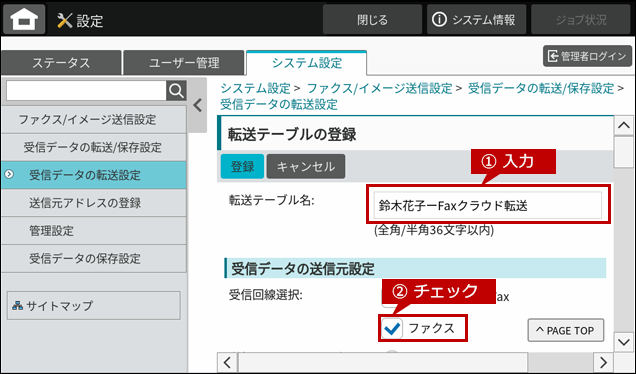Click the 設定 wrench icon in header
This screenshot has width=636, height=374.
pos(64,20)
